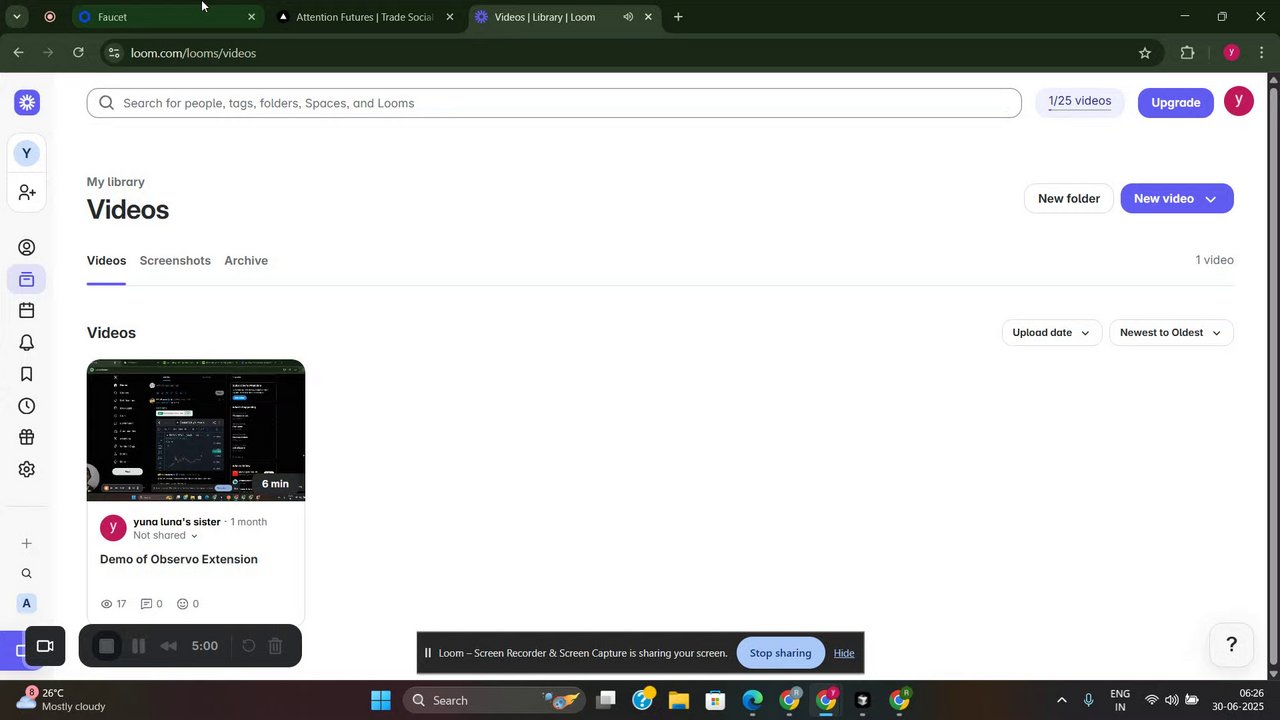Switch to the Videos tab
1280x720 pixels.
[106, 261]
